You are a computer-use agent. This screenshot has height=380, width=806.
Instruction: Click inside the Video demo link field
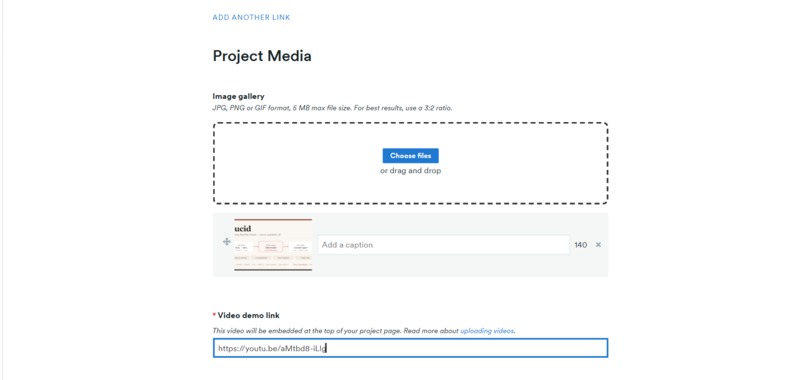click(x=410, y=348)
